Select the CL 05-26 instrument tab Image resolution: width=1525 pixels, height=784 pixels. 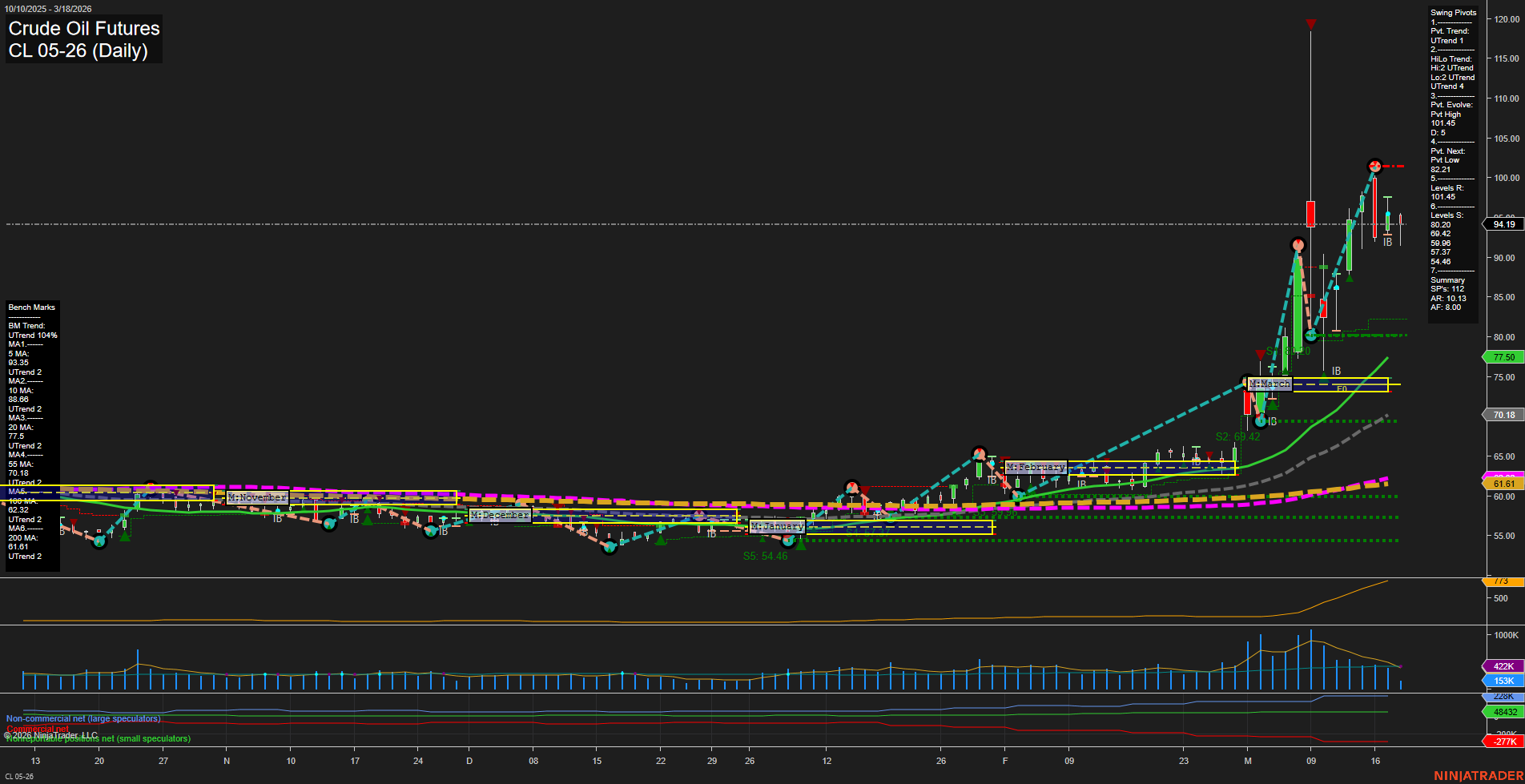point(18,774)
